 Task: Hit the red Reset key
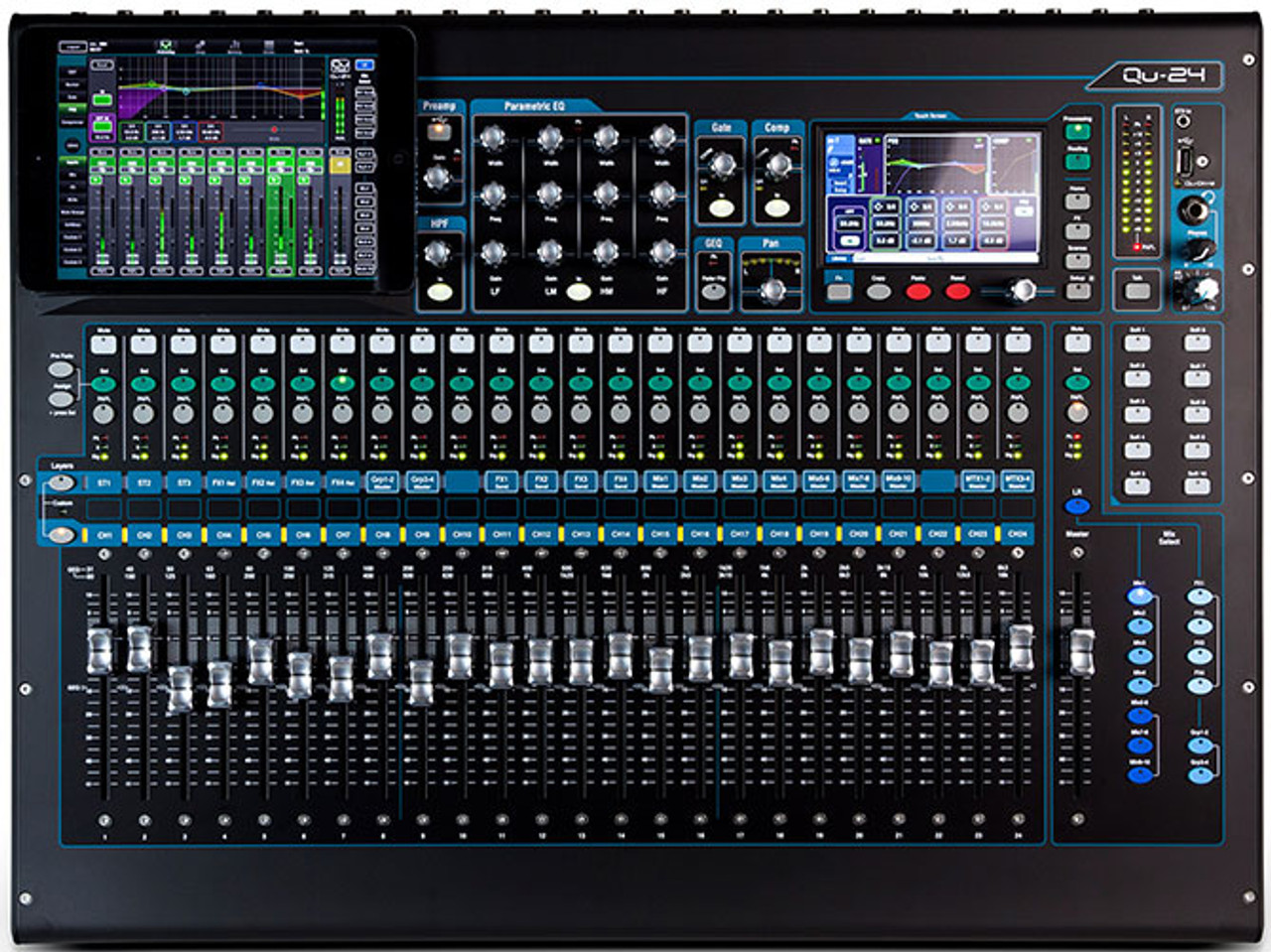tap(957, 292)
